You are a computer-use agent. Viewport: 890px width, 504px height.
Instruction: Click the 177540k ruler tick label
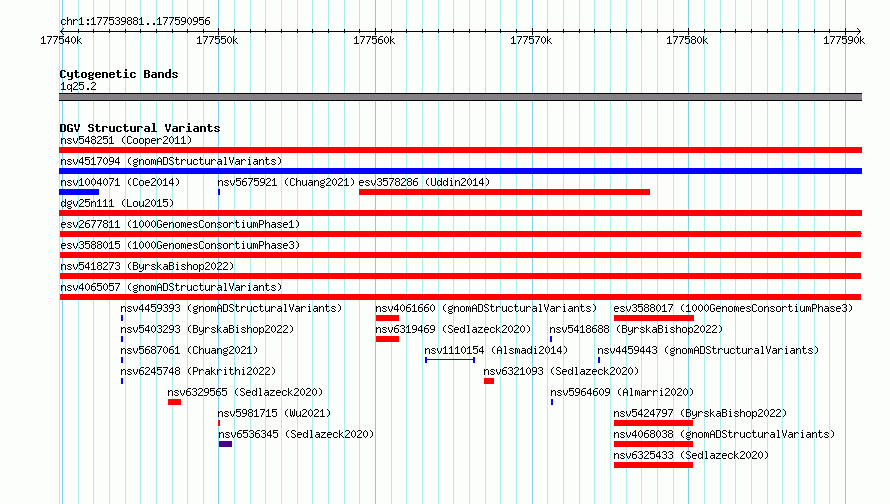pyautogui.click(x=61, y=40)
